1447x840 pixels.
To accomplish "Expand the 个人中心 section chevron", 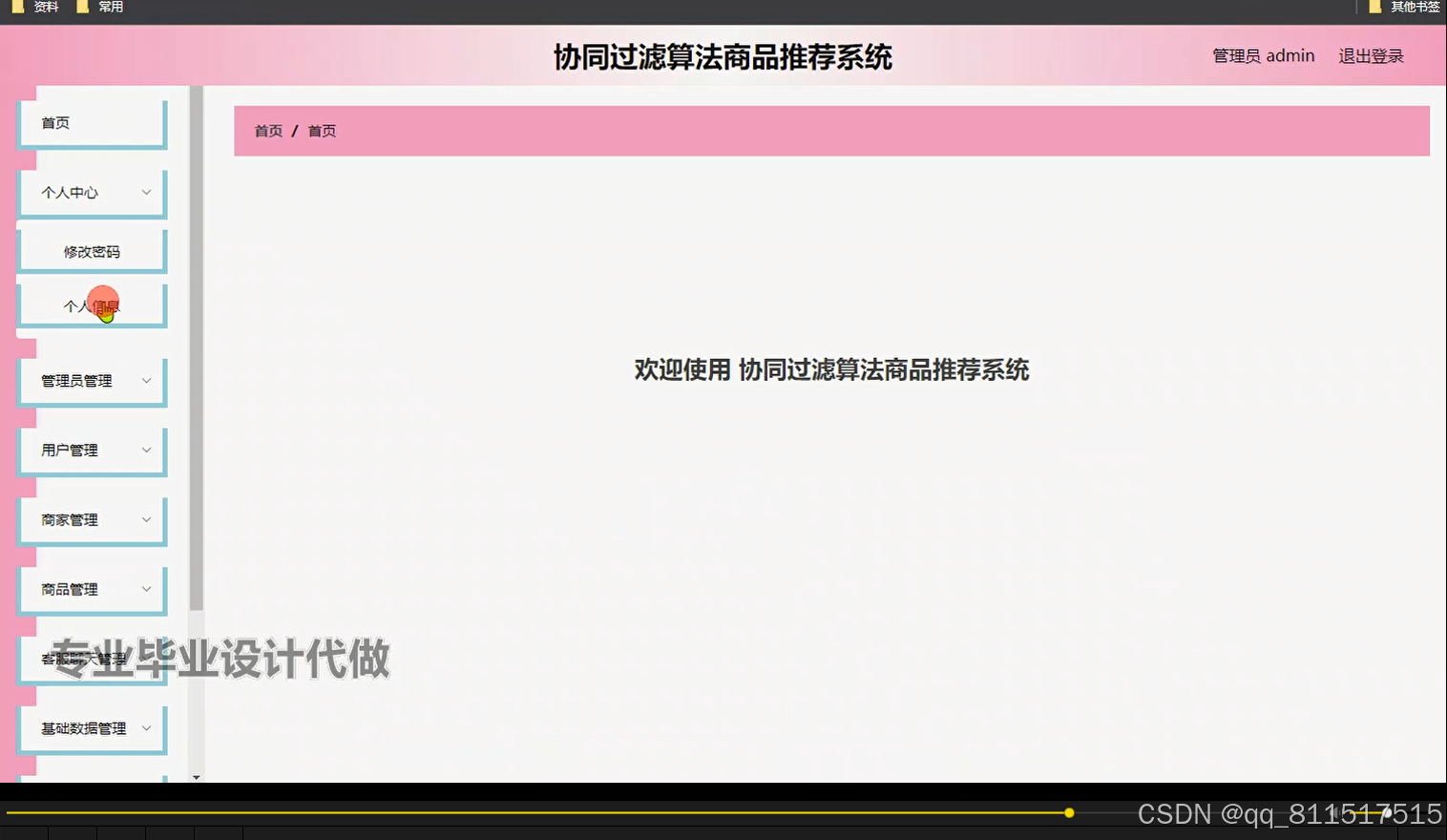I will tap(146, 192).
